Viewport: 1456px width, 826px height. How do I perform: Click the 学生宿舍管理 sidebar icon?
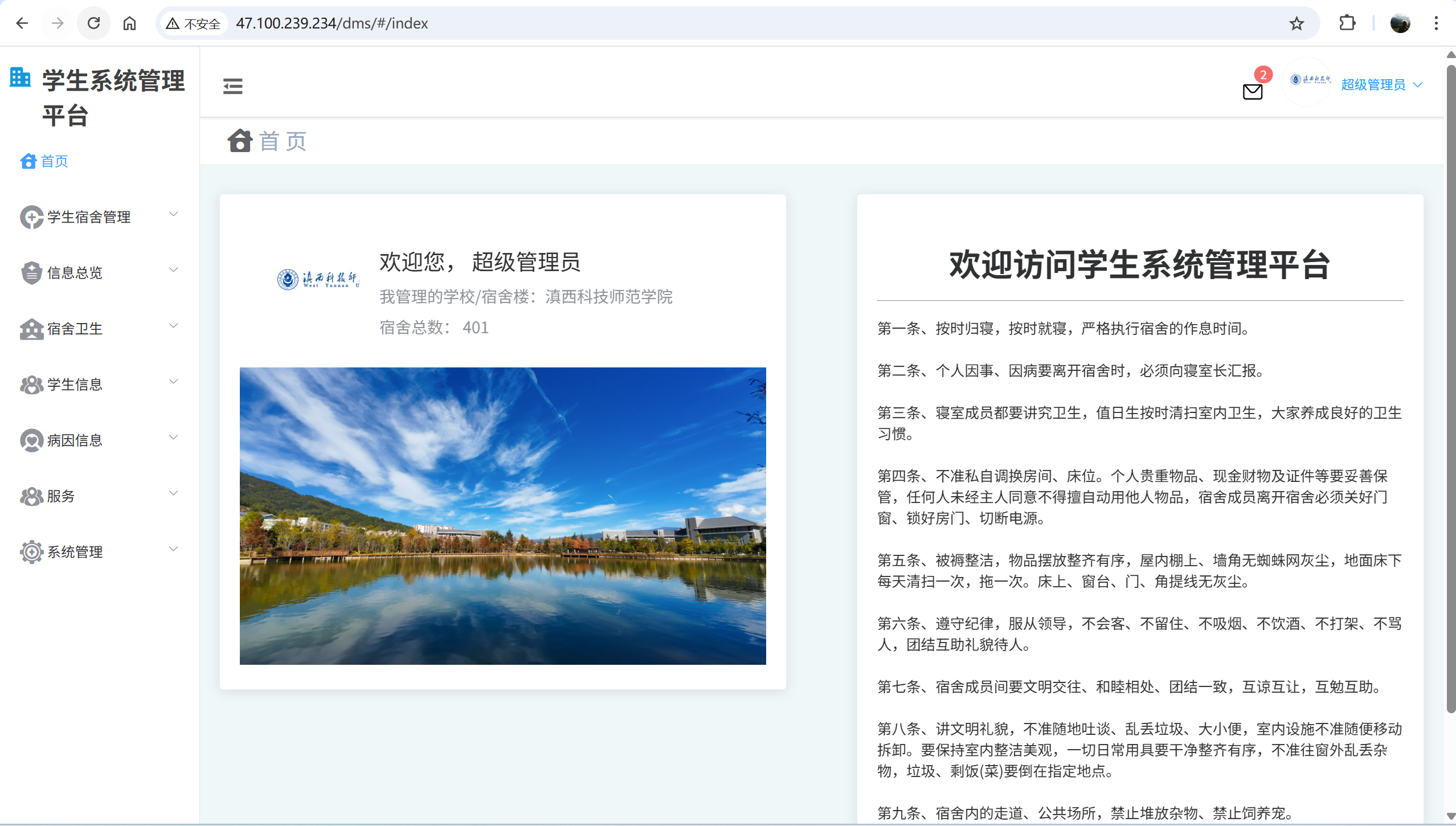tap(31, 217)
